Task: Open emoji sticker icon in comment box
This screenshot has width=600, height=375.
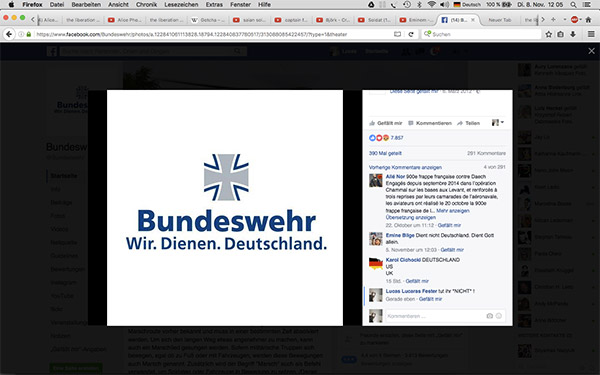Action: pyautogui.click(x=499, y=316)
